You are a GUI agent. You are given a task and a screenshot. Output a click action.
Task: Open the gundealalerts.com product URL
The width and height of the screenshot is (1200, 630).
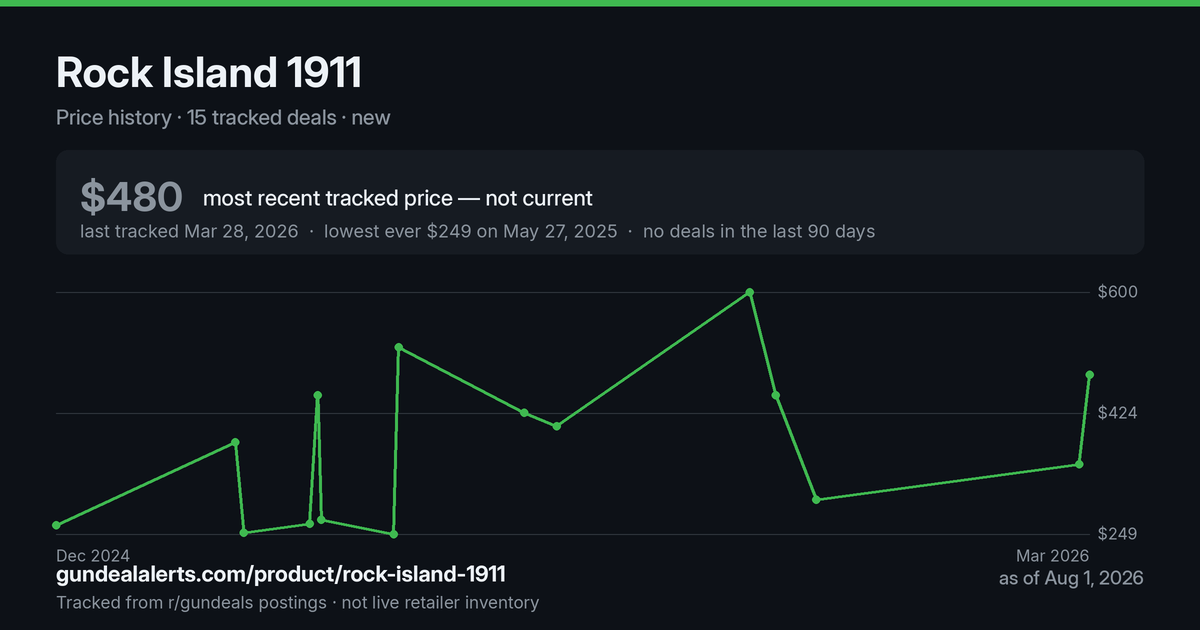(x=281, y=575)
